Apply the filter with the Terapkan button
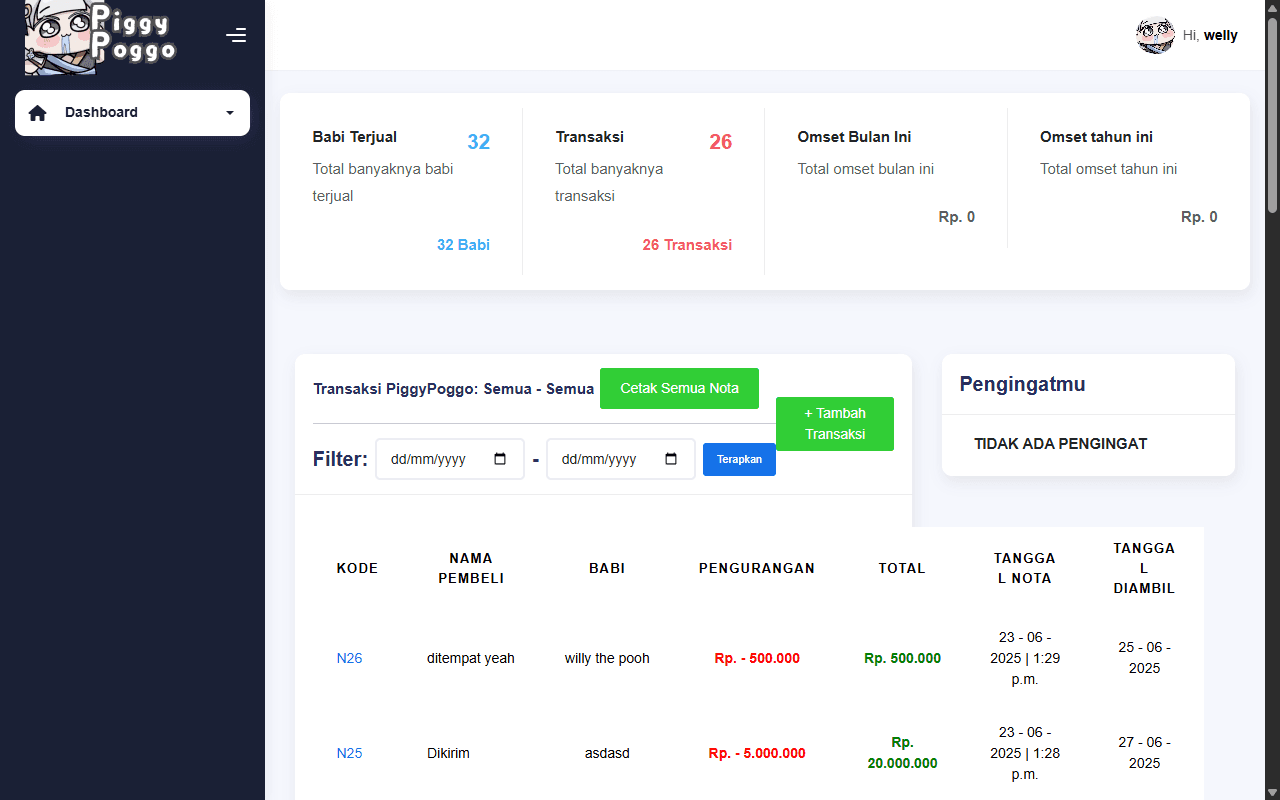 point(739,459)
